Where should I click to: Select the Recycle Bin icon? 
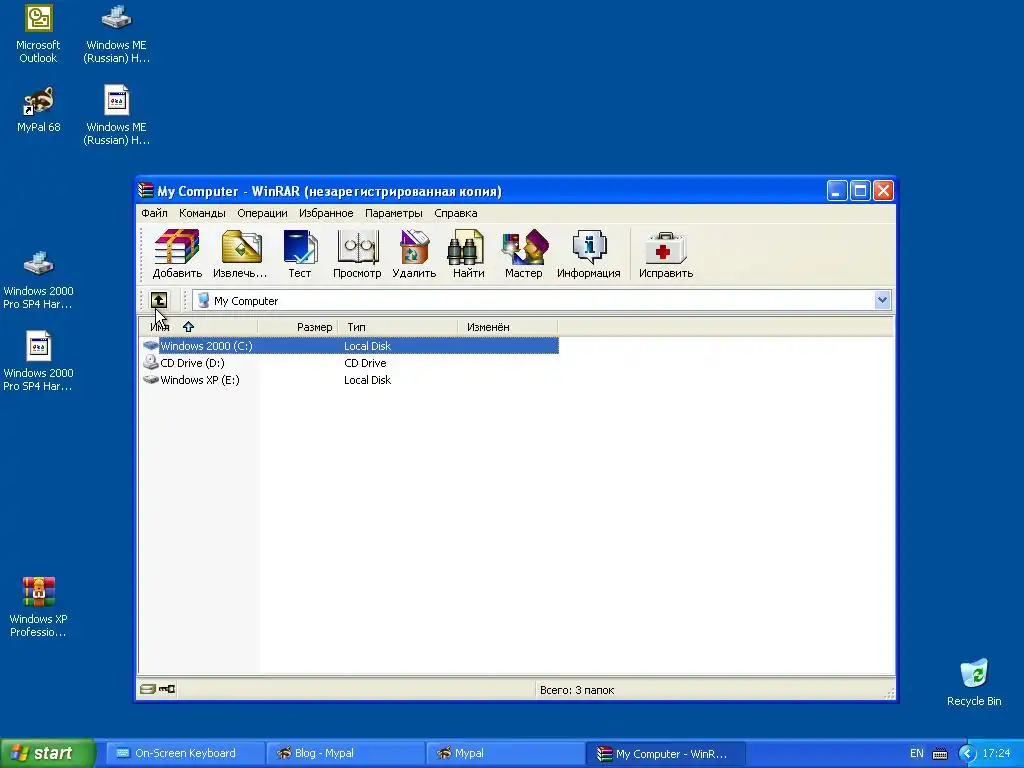click(x=974, y=683)
